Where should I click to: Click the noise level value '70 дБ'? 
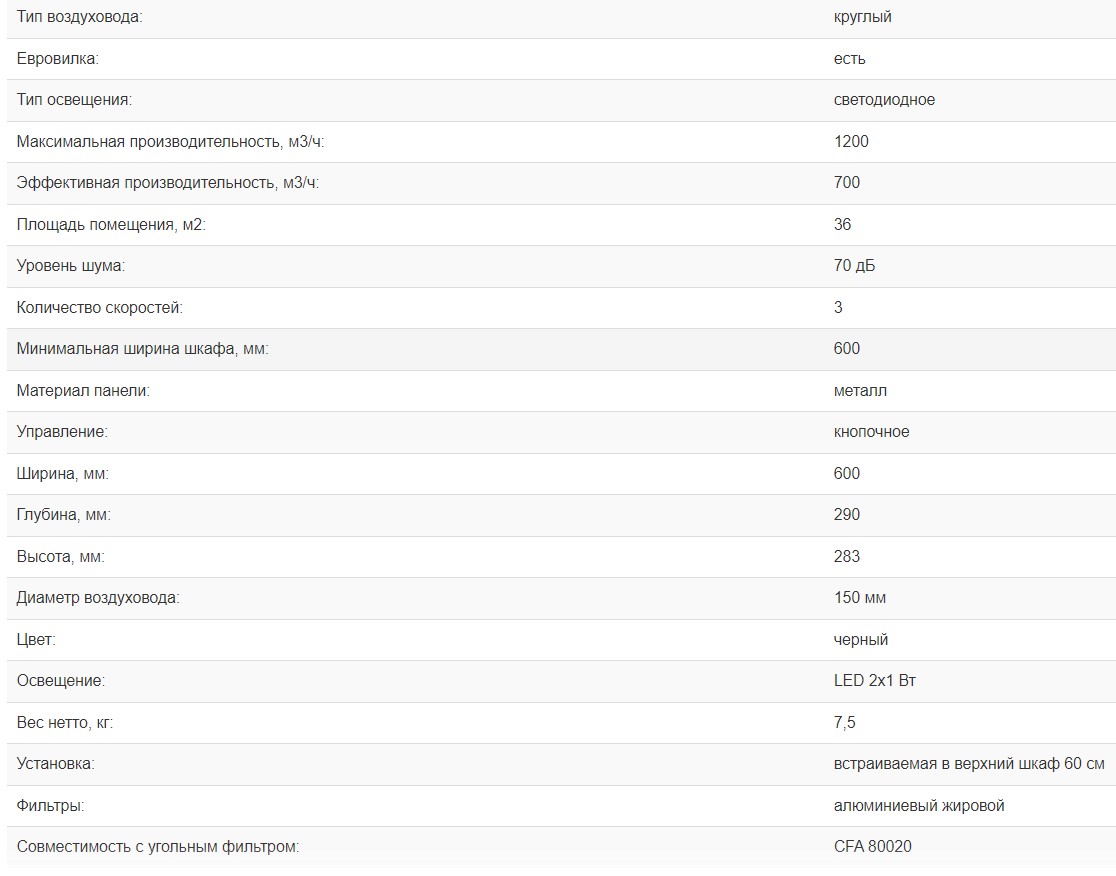855,266
